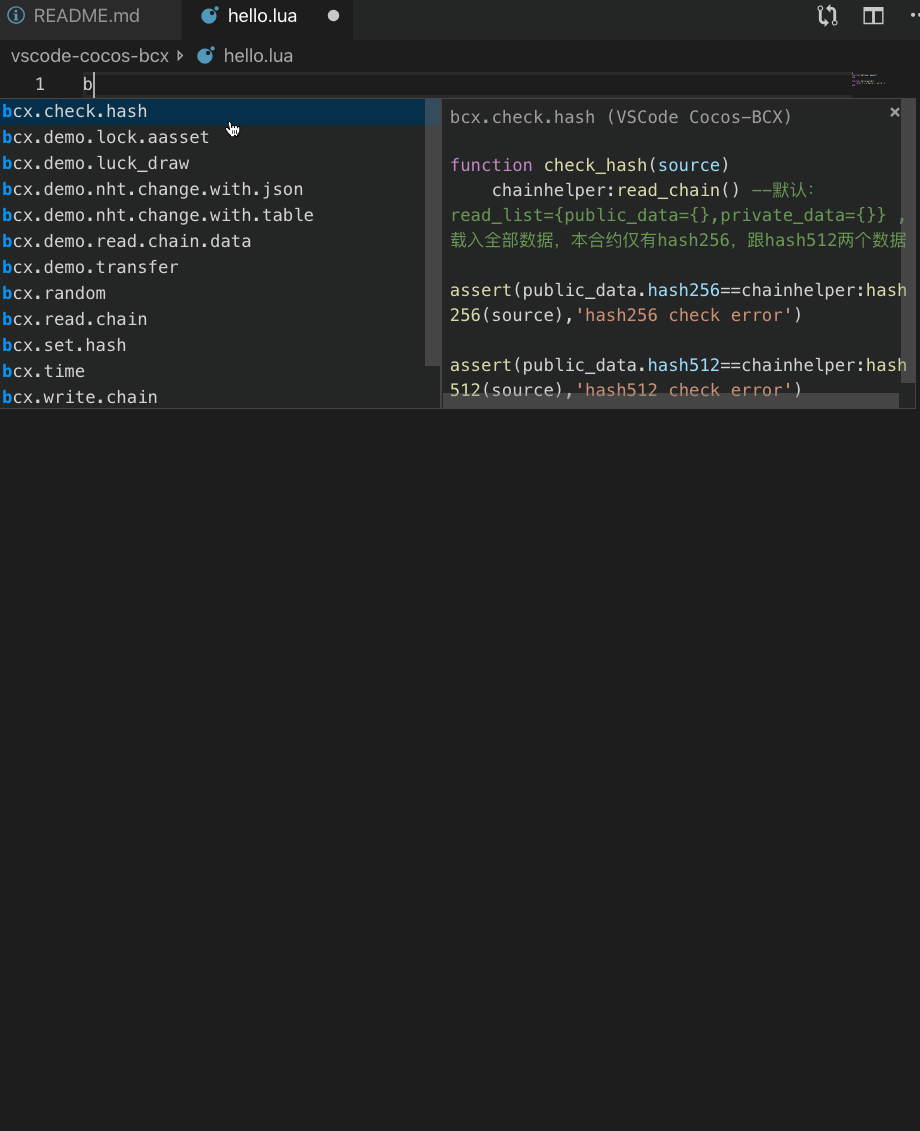Click the Lua icon in the breadcrumb
The height and width of the screenshot is (1131, 920).
(x=206, y=56)
